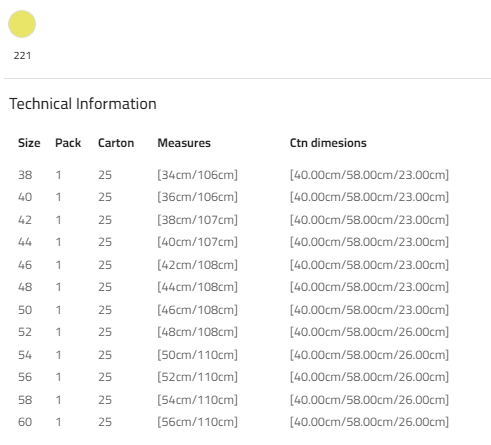Click the 221 color code label
491x445 pixels.
point(22,55)
